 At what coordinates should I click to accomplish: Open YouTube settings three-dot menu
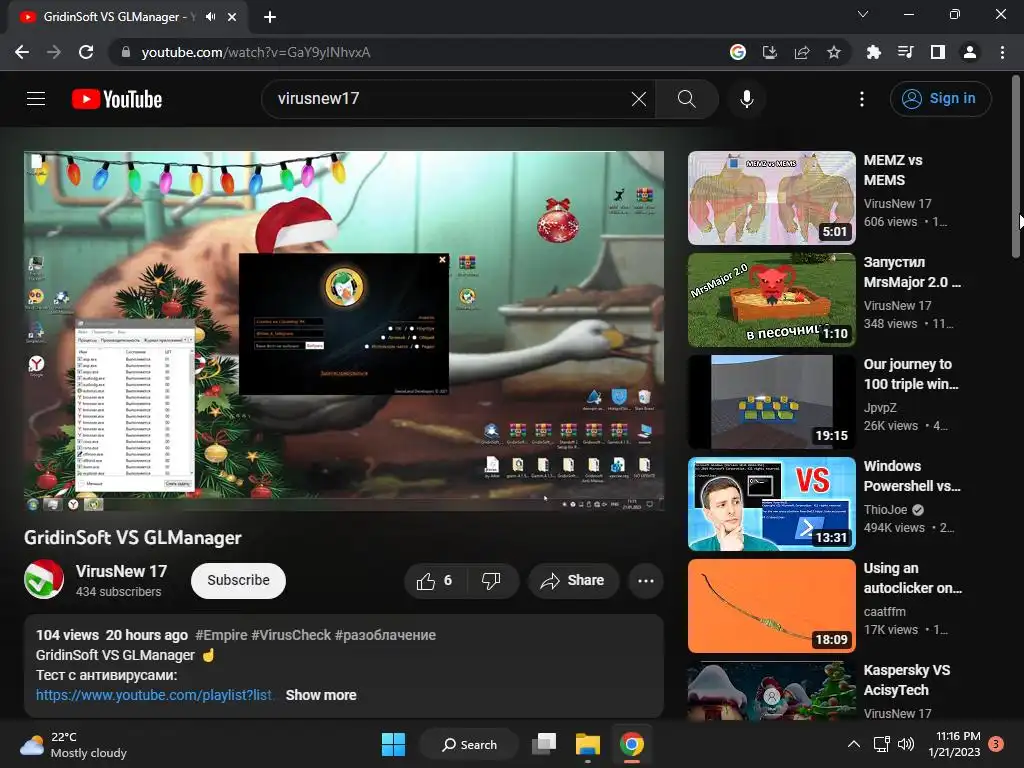coord(861,99)
